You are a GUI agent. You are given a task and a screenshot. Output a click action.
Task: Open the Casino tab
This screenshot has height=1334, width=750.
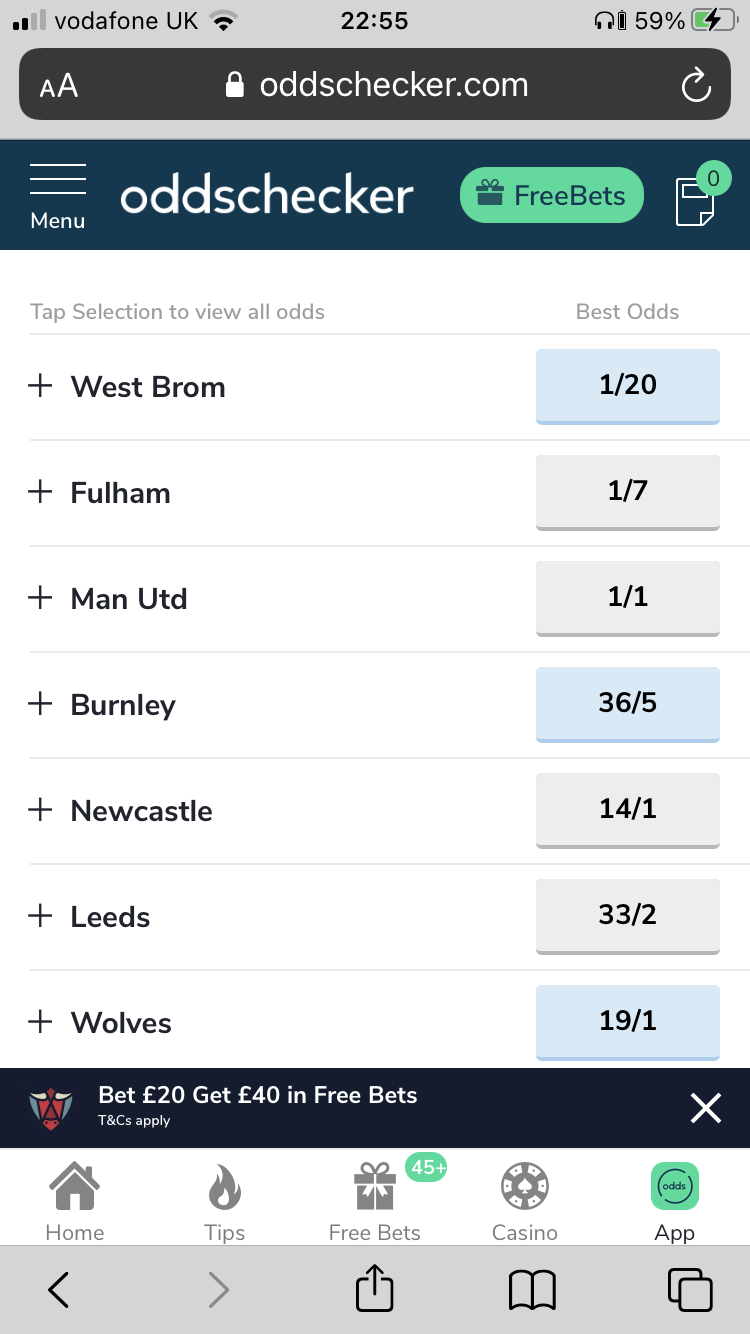525,1202
